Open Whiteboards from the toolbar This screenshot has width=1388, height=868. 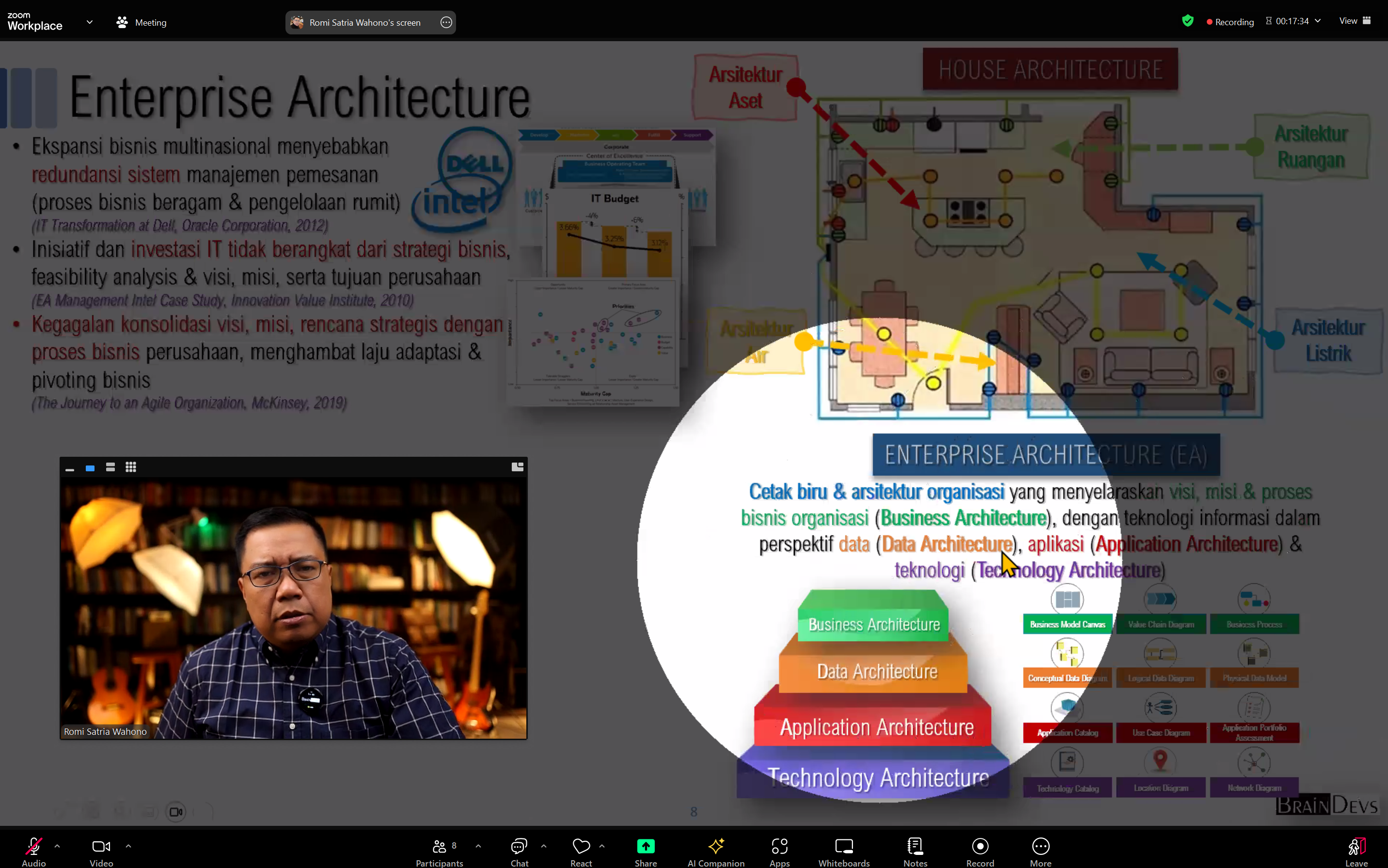pos(844,846)
